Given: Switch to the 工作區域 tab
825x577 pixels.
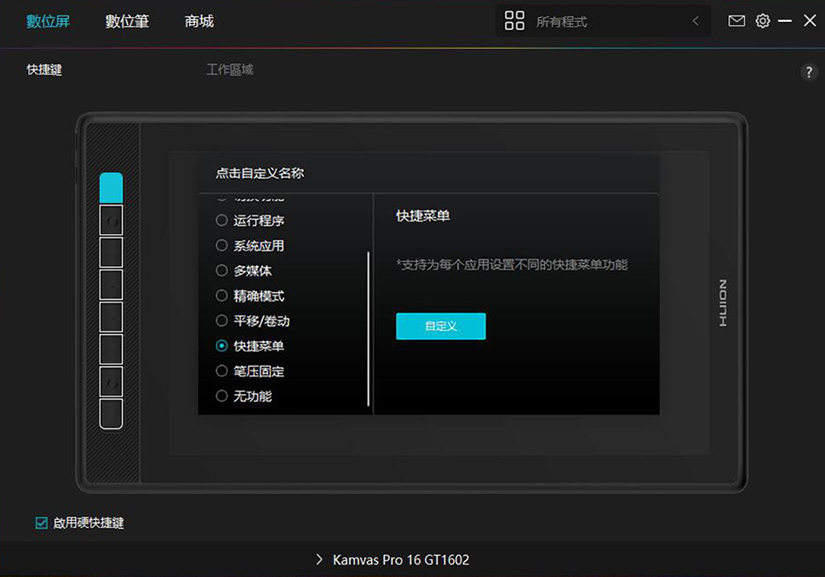Looking at the screenshot, I should (x=230, y=70).
